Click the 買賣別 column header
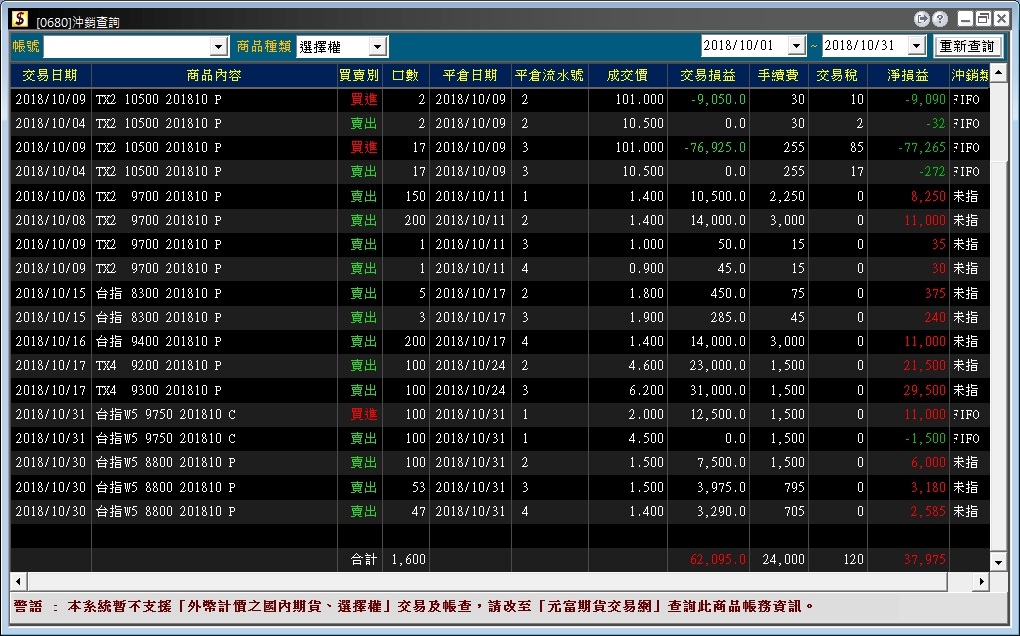 coord(359,75)
